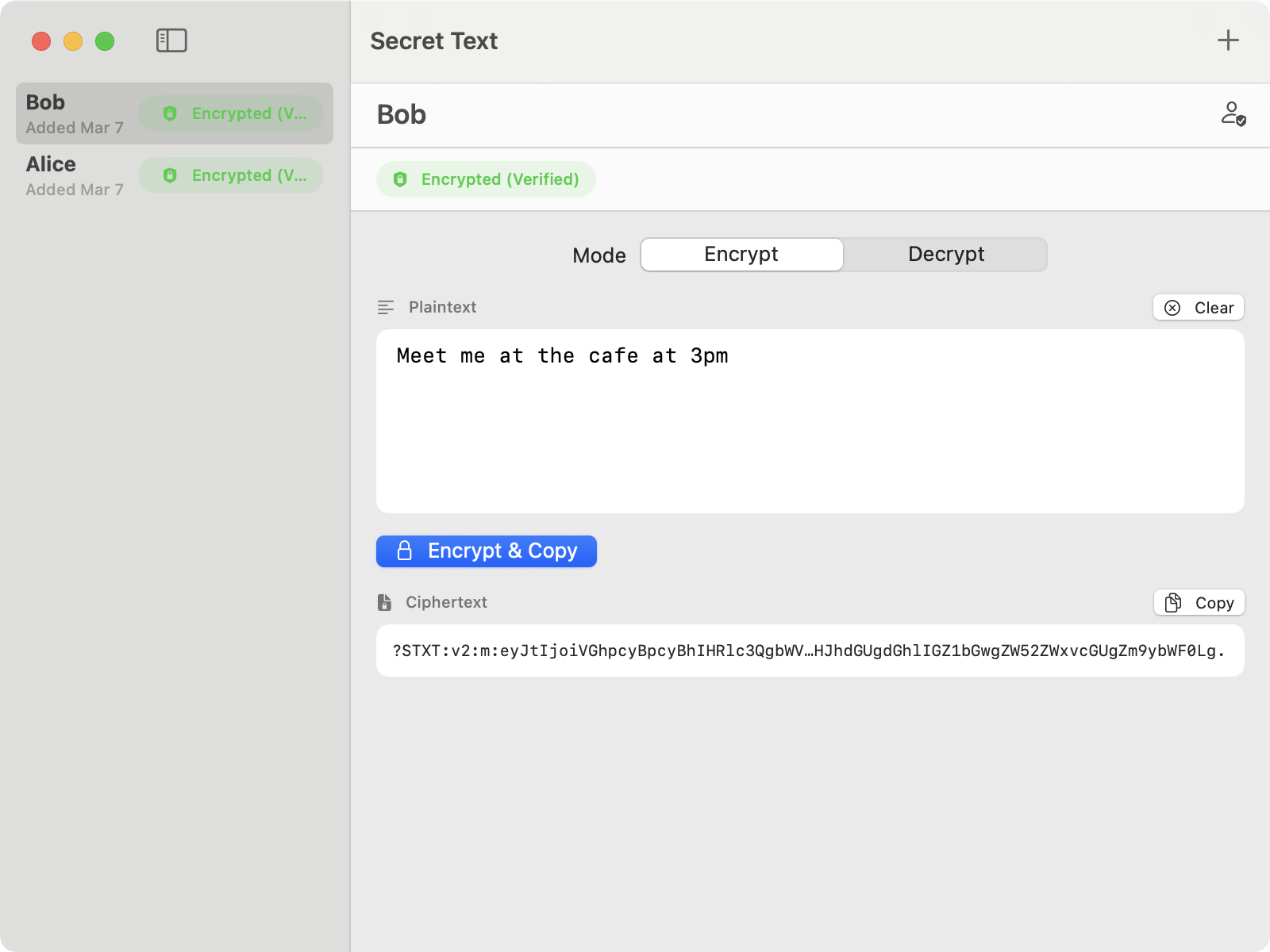Switch Mode to Decrypt
Viewport: 1270px width, 952px height.
(x=946, y=254)
